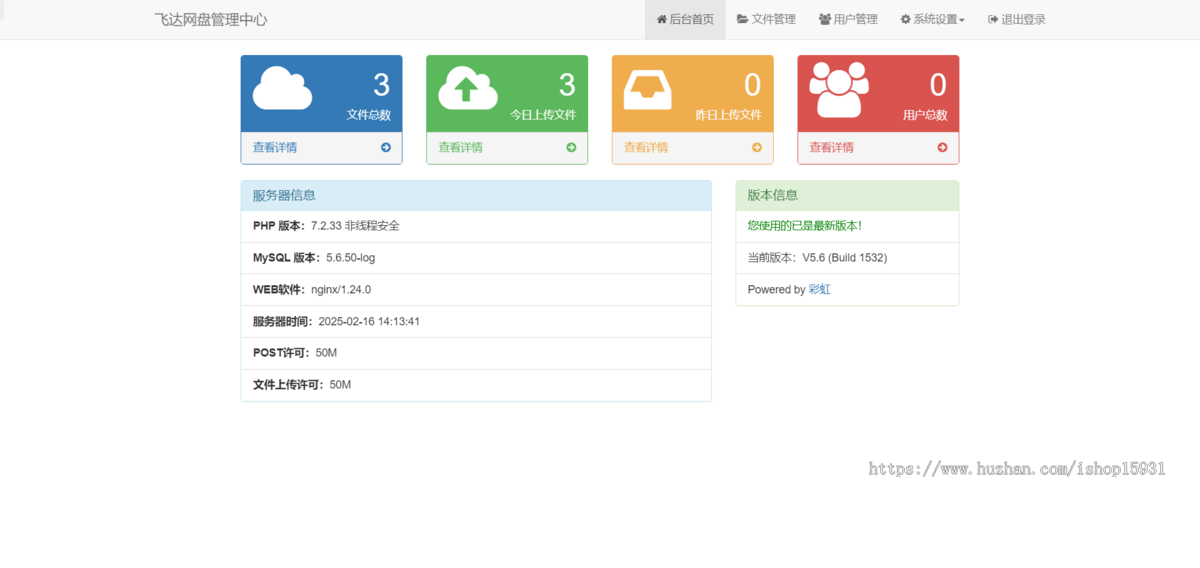Image resolution: width=1200 pixels, height=568 pixels.
Task: Click blue arrow circle in 文件总数 card
Action: pyautogui.click(x=386, y=147)
